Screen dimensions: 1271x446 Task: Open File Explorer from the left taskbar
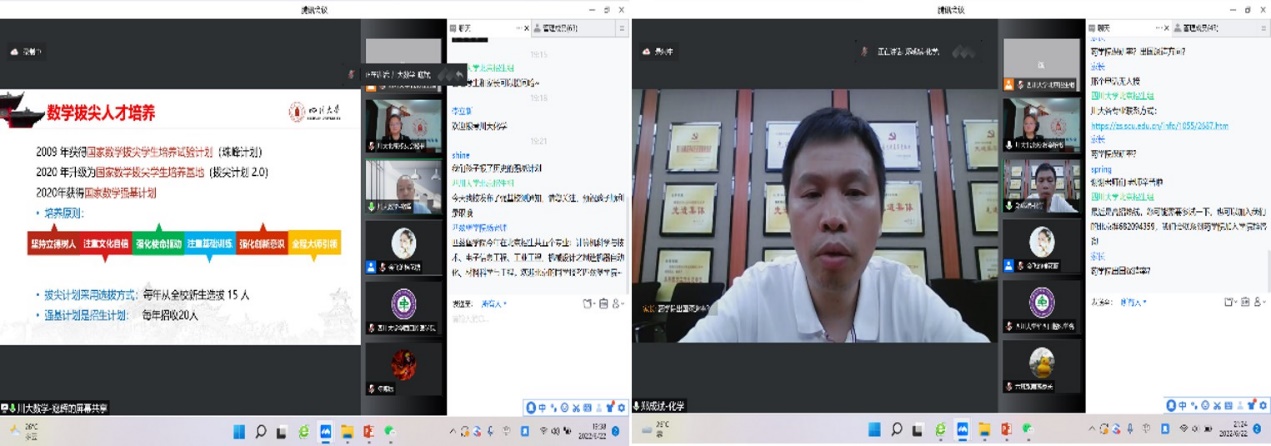pyautogui.click(x=347, y=432)
